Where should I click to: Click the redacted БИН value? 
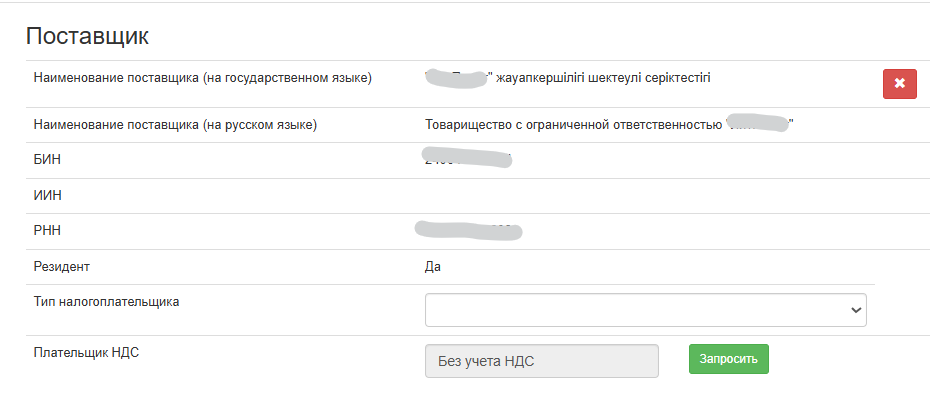tap(467, 158)
